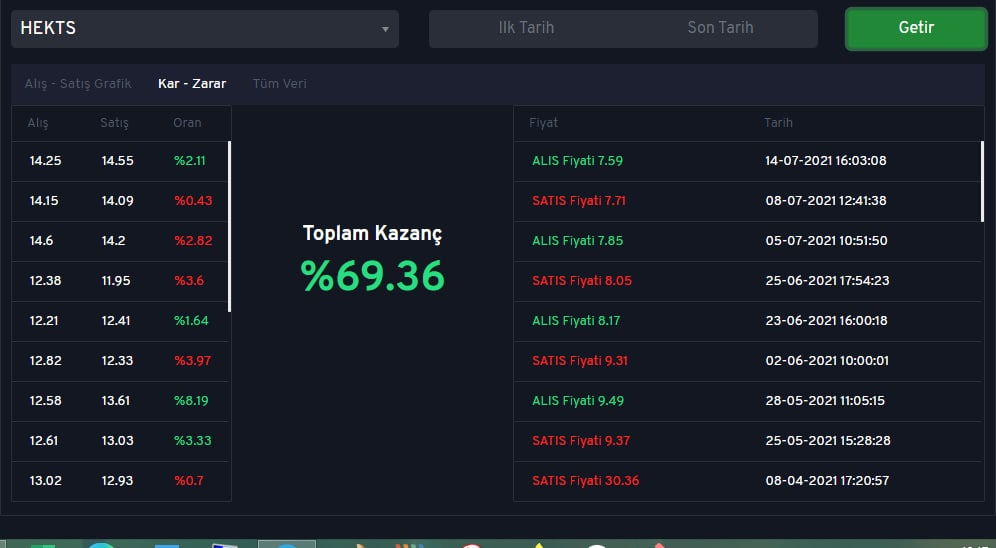Switch to Alış - Satış Grafik tab
996x548 pixels.
point(78,84)
